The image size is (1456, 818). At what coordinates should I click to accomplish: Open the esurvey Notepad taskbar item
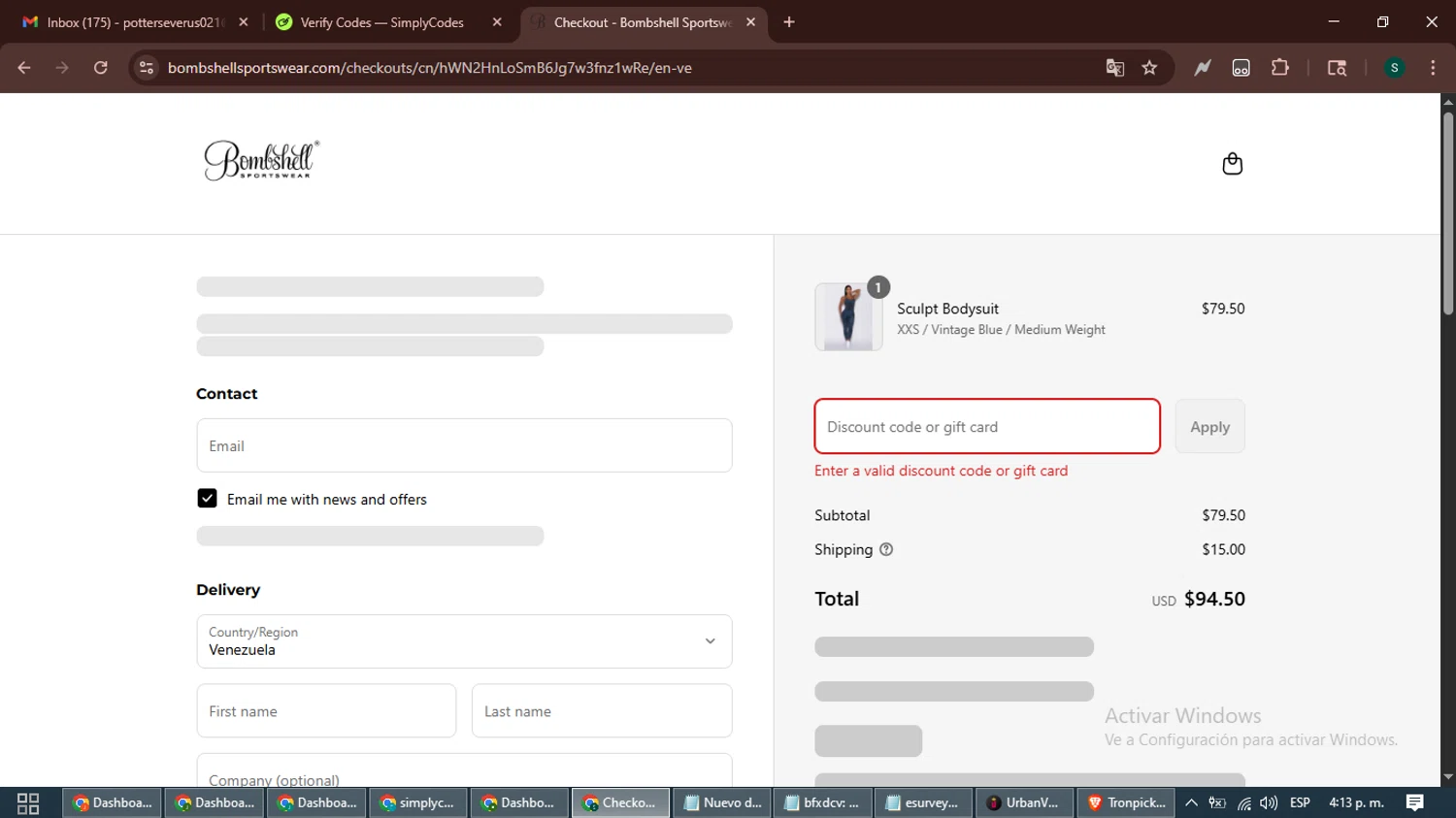922,803
